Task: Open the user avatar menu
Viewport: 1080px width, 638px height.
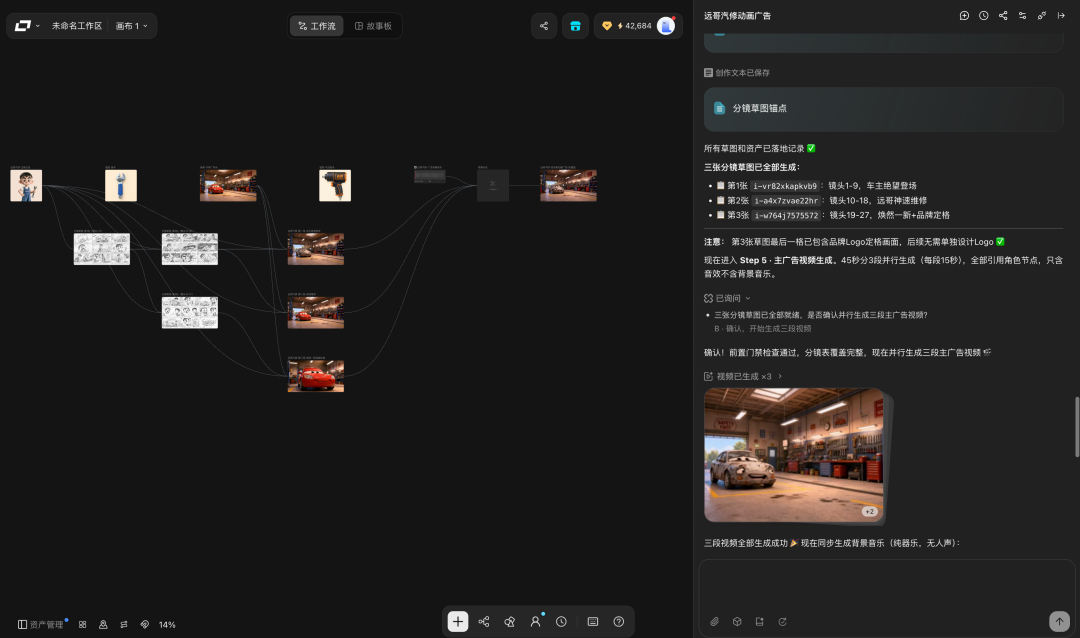Action: [666, 26]
